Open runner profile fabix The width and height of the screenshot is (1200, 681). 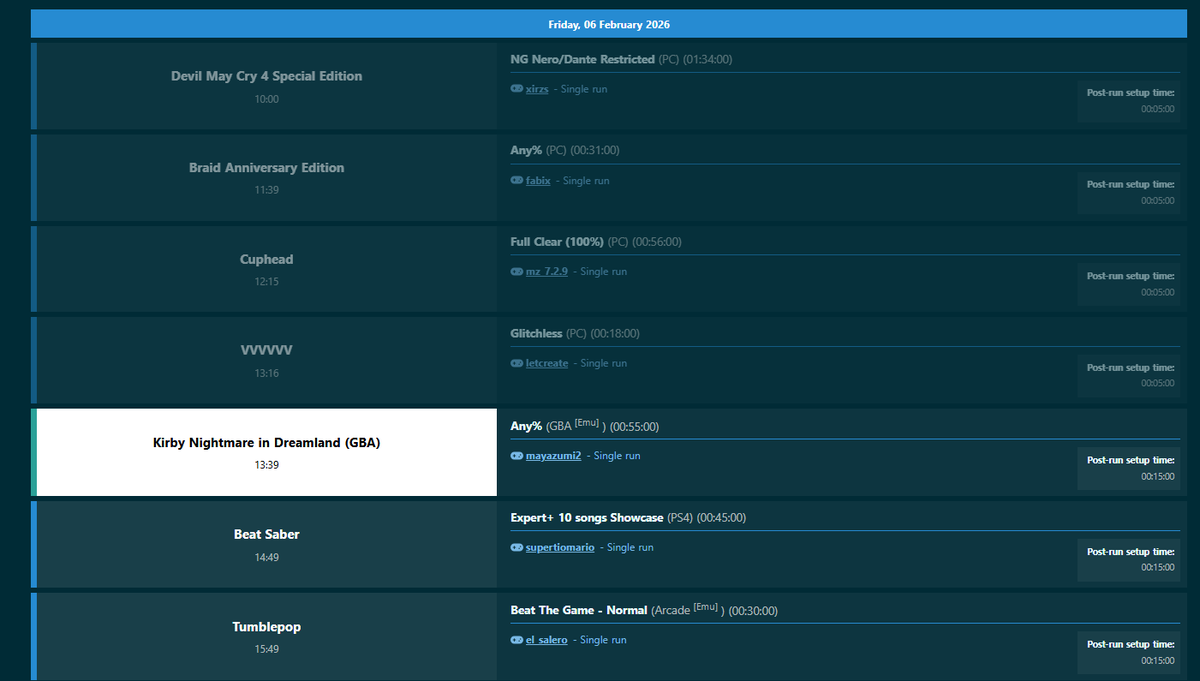pyautogui.click(x=538, y=181)
